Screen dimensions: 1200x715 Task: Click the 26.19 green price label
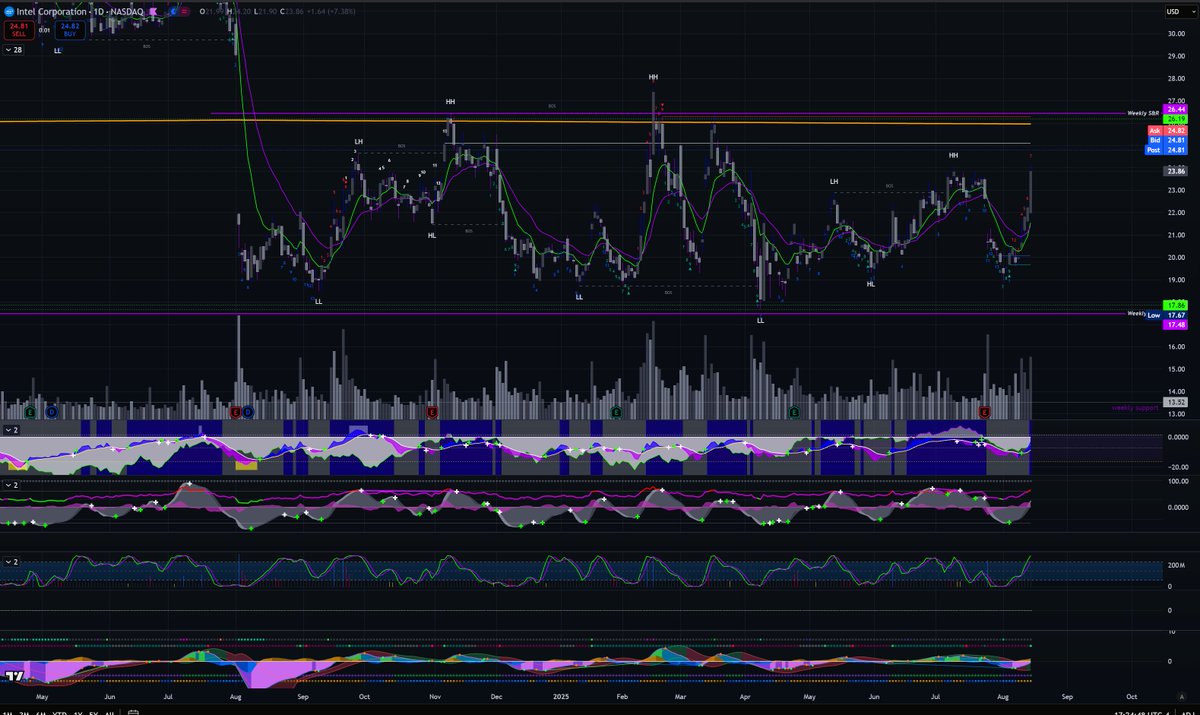(1174, 119)
